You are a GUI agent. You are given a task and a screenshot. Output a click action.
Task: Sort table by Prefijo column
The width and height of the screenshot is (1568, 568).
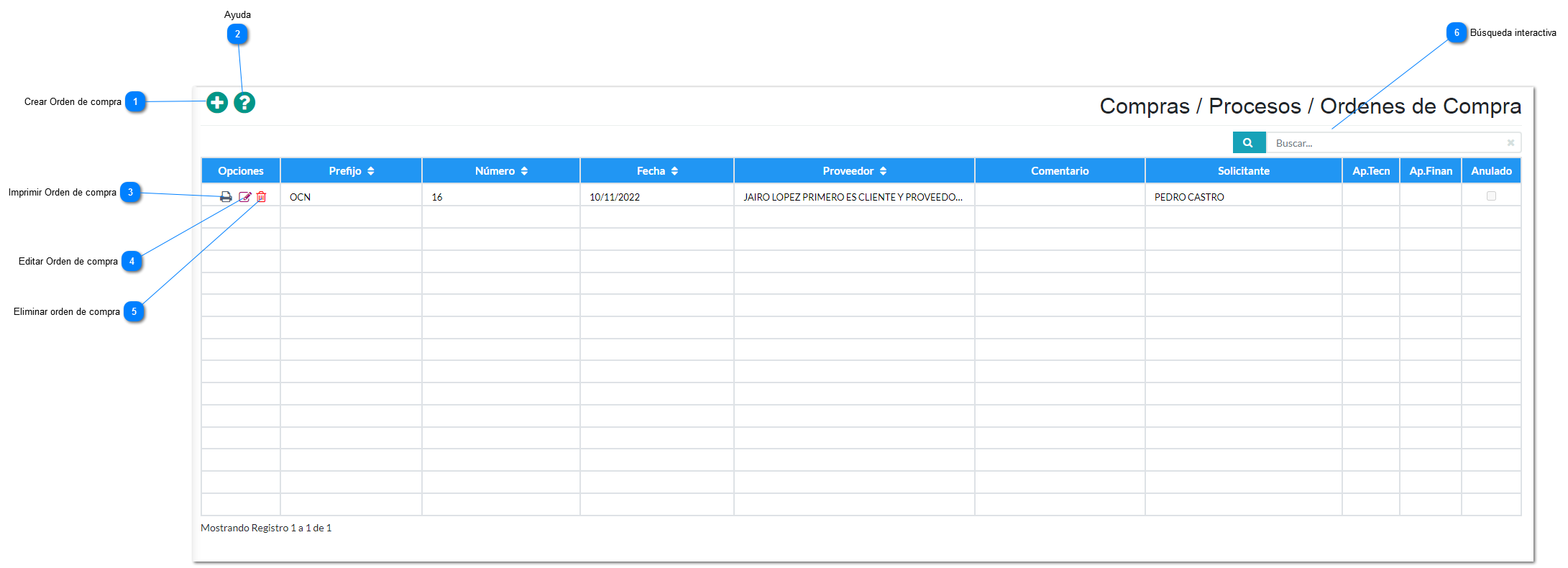click(x=351, y=171)
